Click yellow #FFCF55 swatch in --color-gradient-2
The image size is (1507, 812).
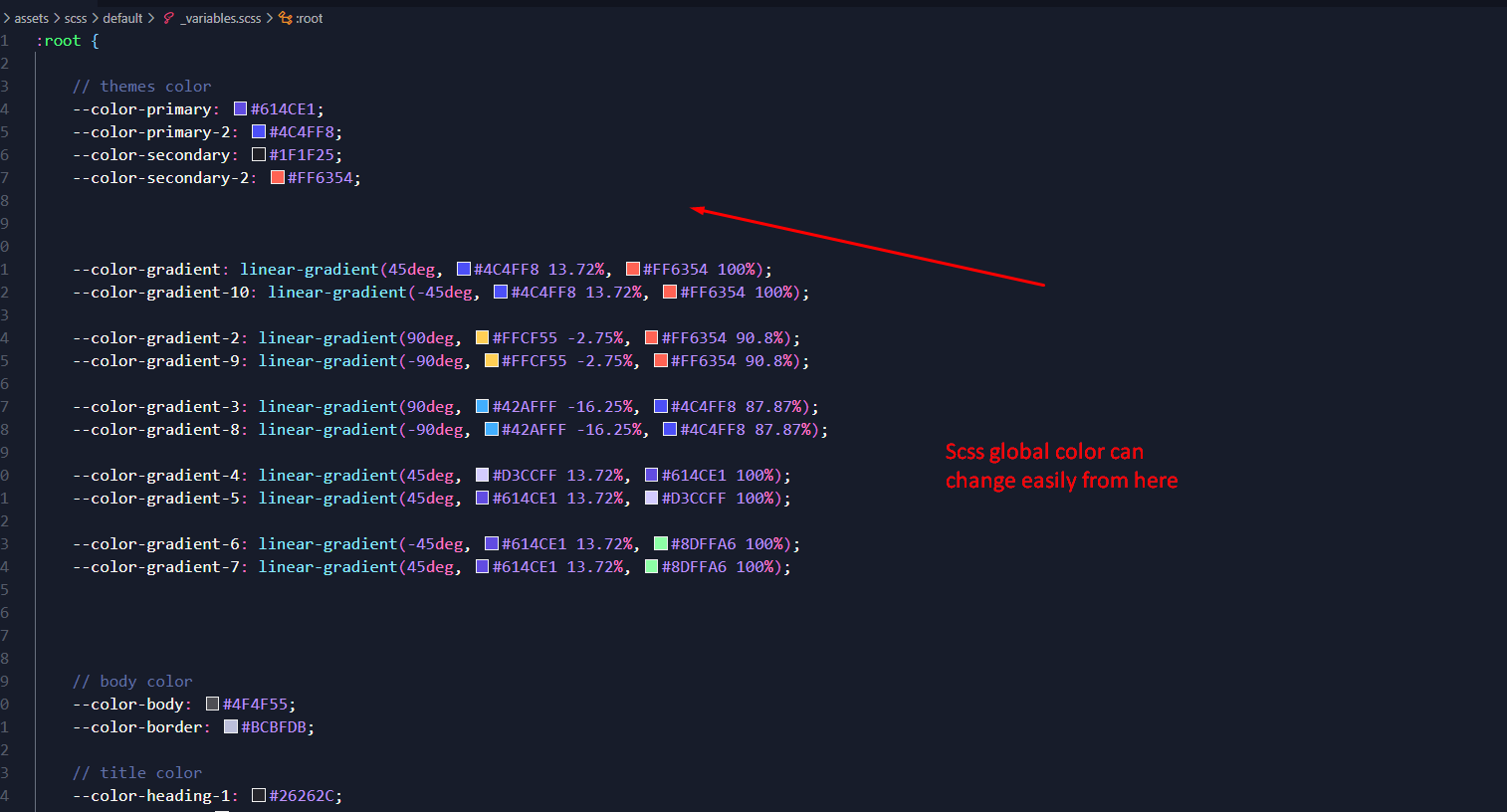483,338
